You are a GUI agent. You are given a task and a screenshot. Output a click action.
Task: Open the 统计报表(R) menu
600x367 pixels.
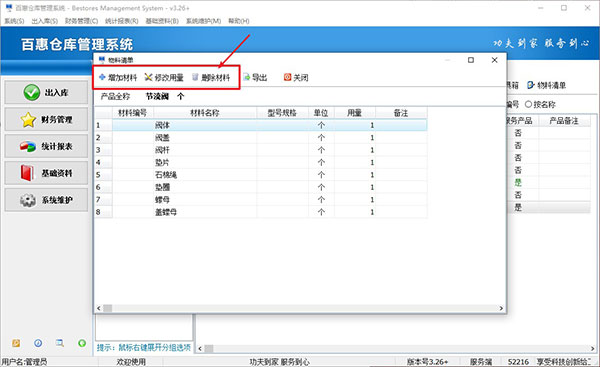[122, 21]
